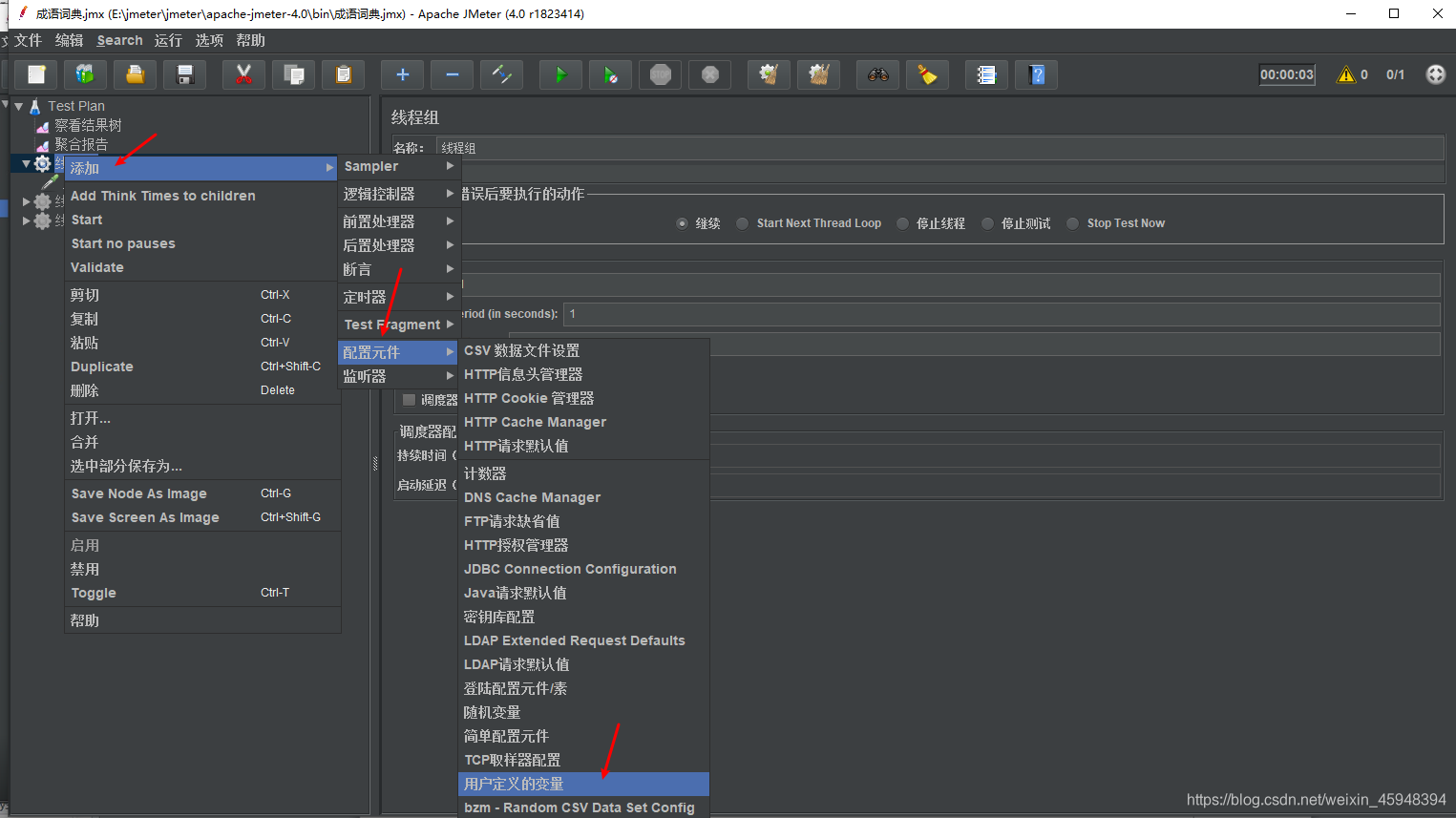Click the Clear All results icon
This screenshot has width=1456, height=818.
coord(818,74)
